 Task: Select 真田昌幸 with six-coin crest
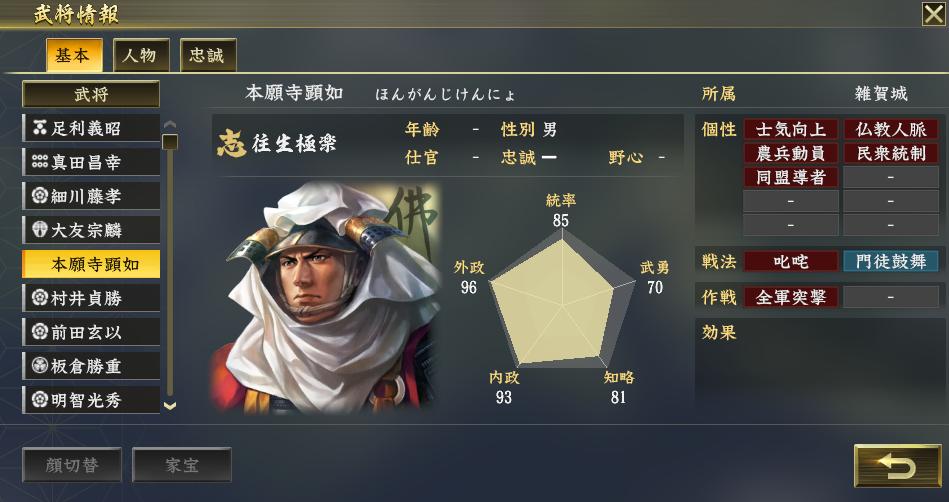click(x=91, y=162)
